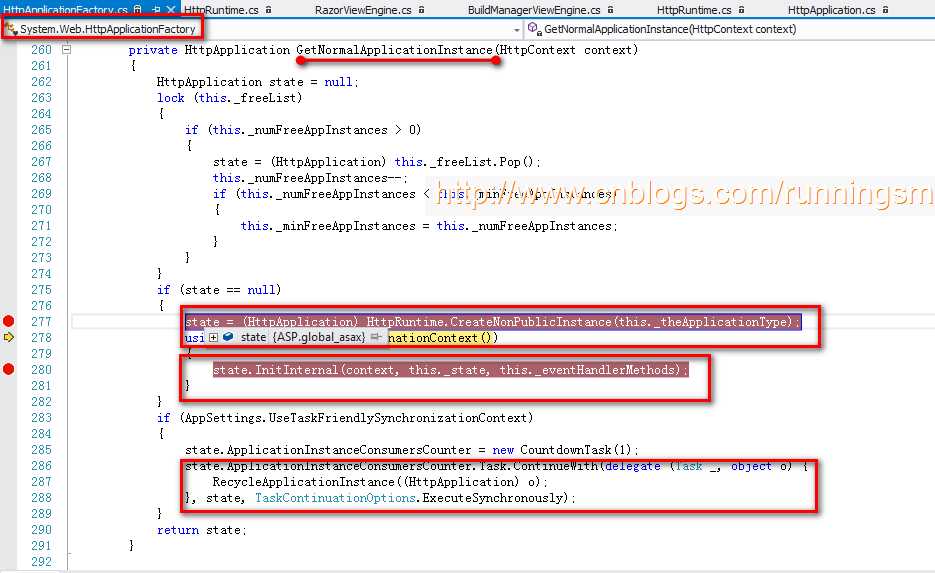The image size is (935, 573).
Task: Click lock icon on BuildManagerViewEngine.cs tab
Action: tap(611, 10)
